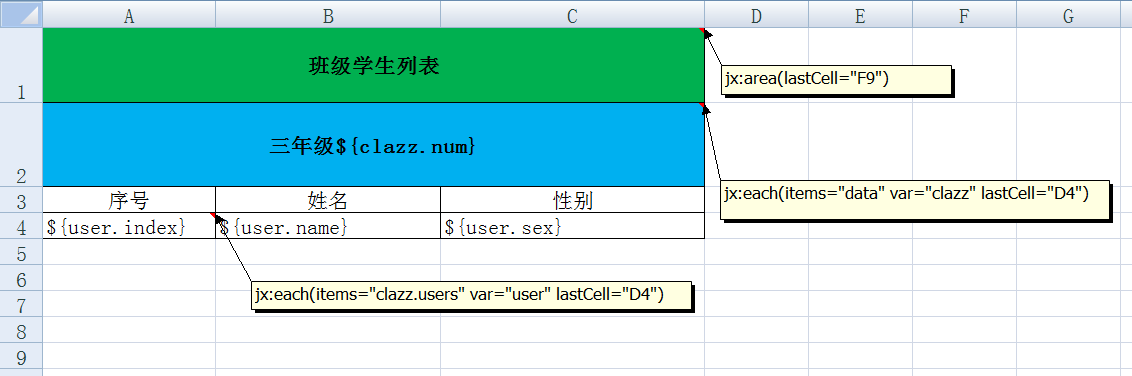Select column A header

click(x=129, y=14)
